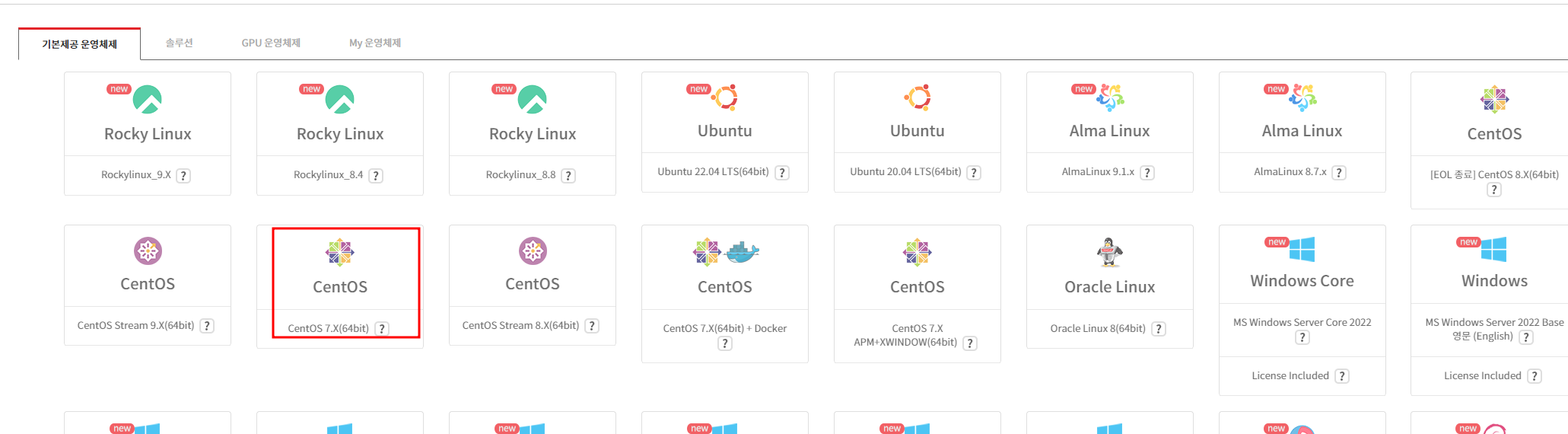This screenshot has width=1568, height=434.
Task: Click the [EOL 종료] CentOS 8.X(64bit) label
Action: coord(1494,175)
